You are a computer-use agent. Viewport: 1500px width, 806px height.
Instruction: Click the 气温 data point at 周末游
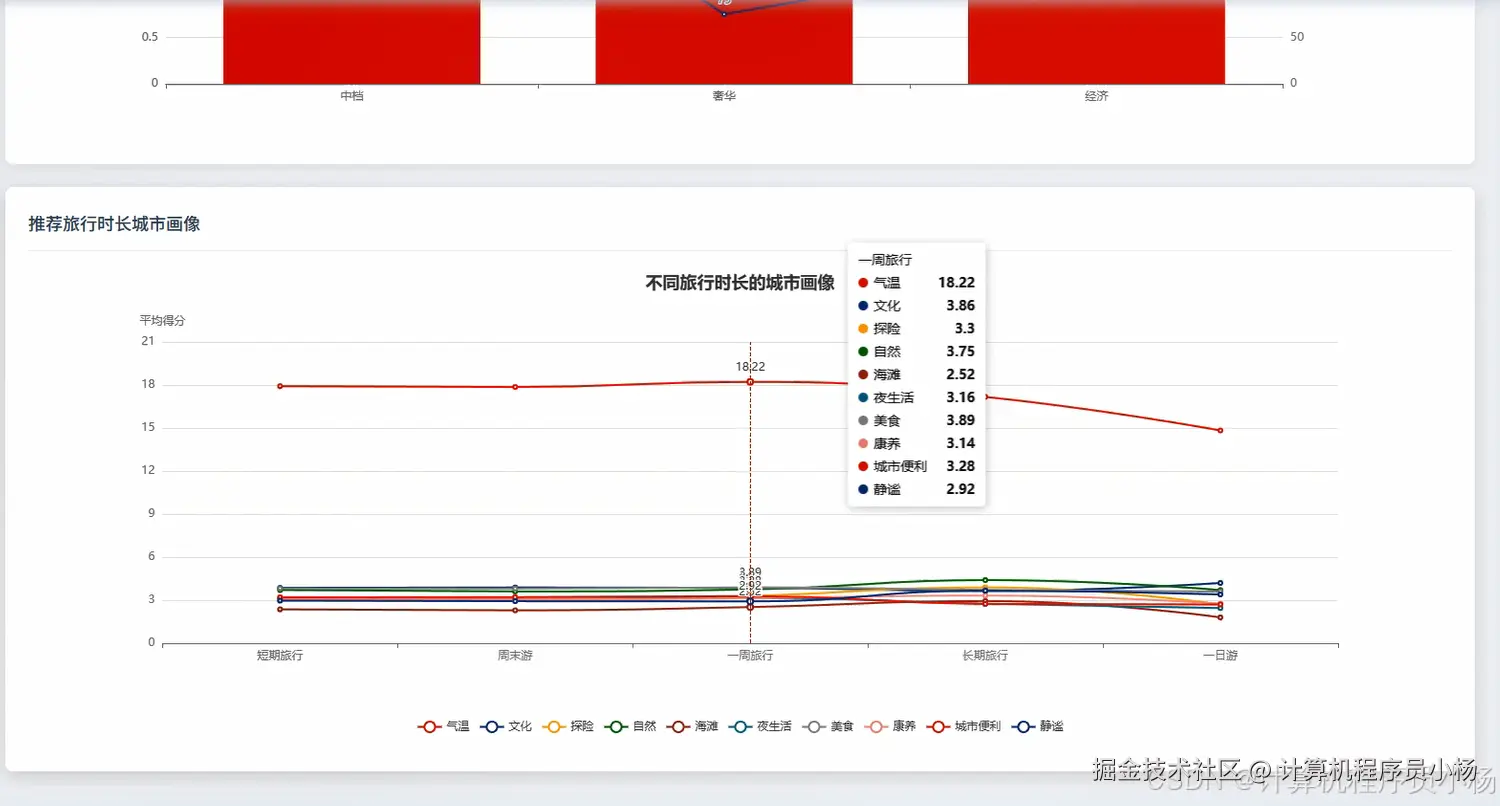pyautogui.click(x=515, y=387)
